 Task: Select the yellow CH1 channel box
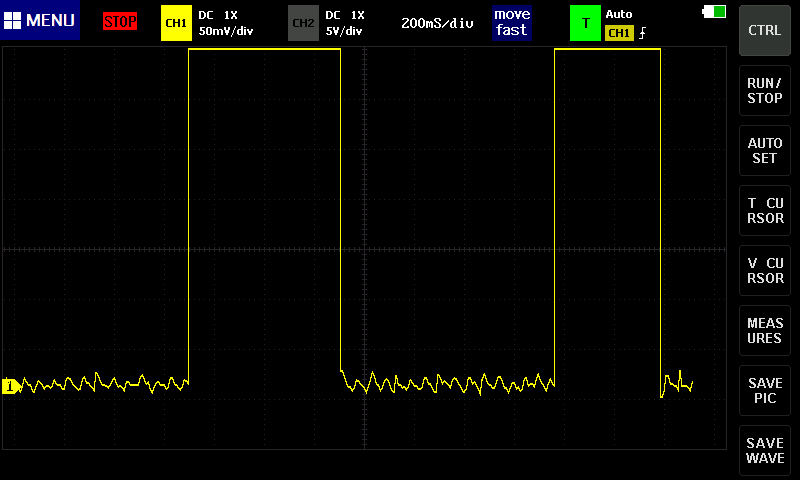click(176, 23)
